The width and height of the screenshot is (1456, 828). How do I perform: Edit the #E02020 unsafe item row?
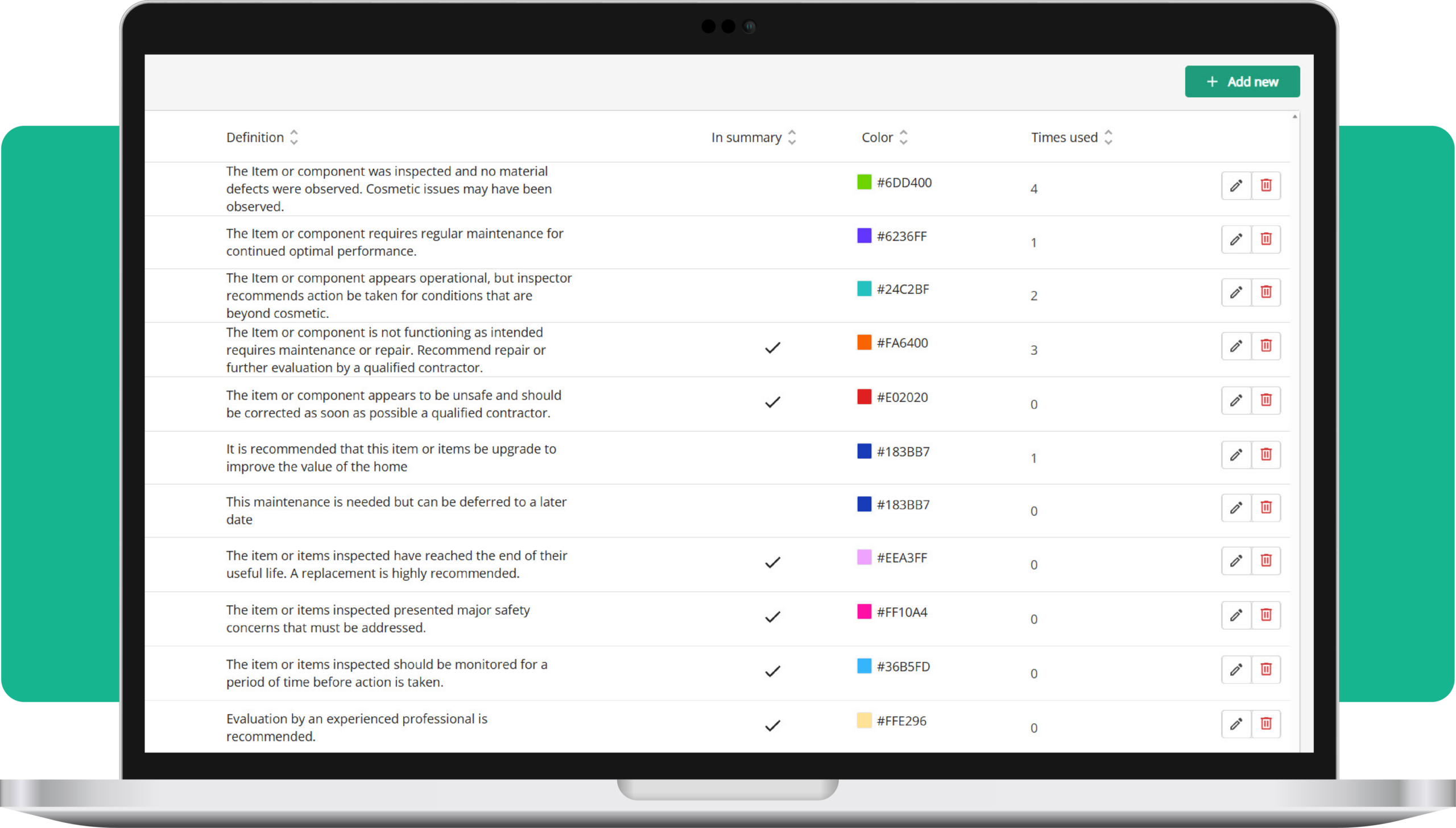(x=1236, y=400)
